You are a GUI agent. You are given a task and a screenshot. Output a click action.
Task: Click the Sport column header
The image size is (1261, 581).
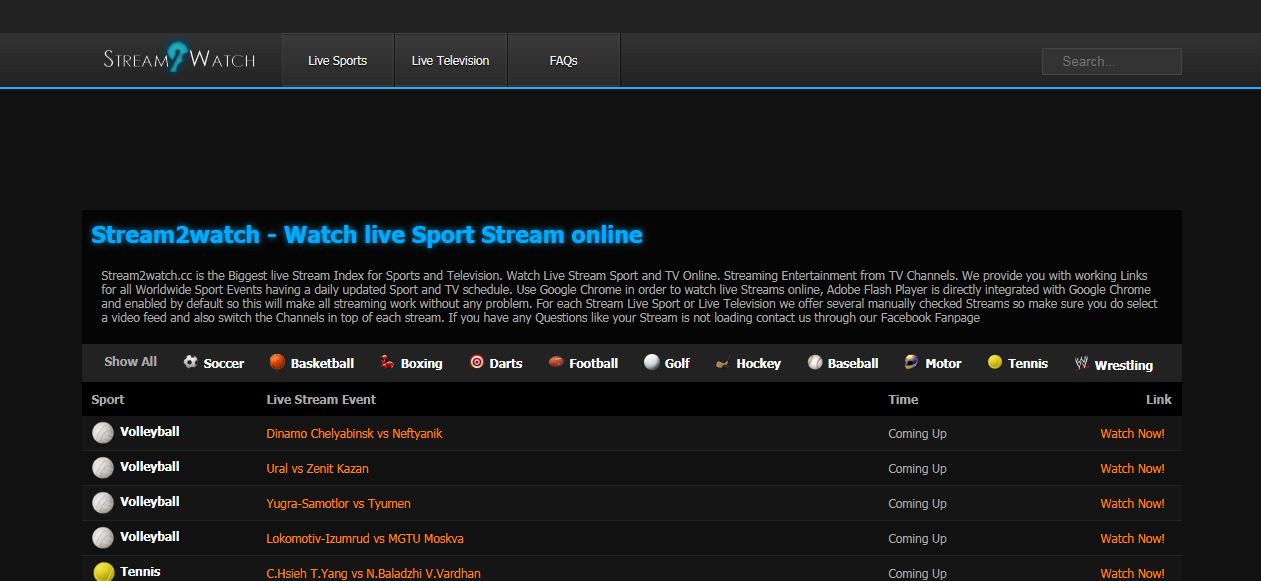pos(108,399)
